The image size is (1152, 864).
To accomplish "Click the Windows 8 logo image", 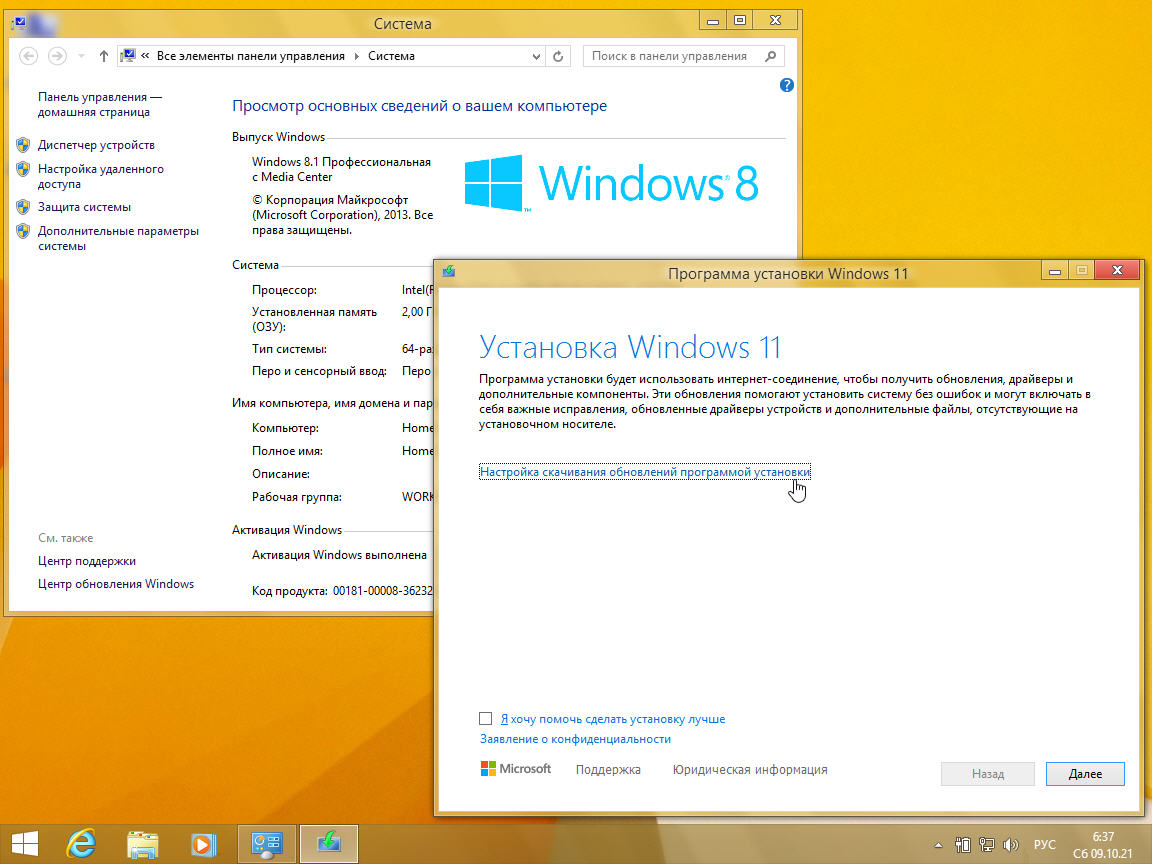I will tap(611, 182).
